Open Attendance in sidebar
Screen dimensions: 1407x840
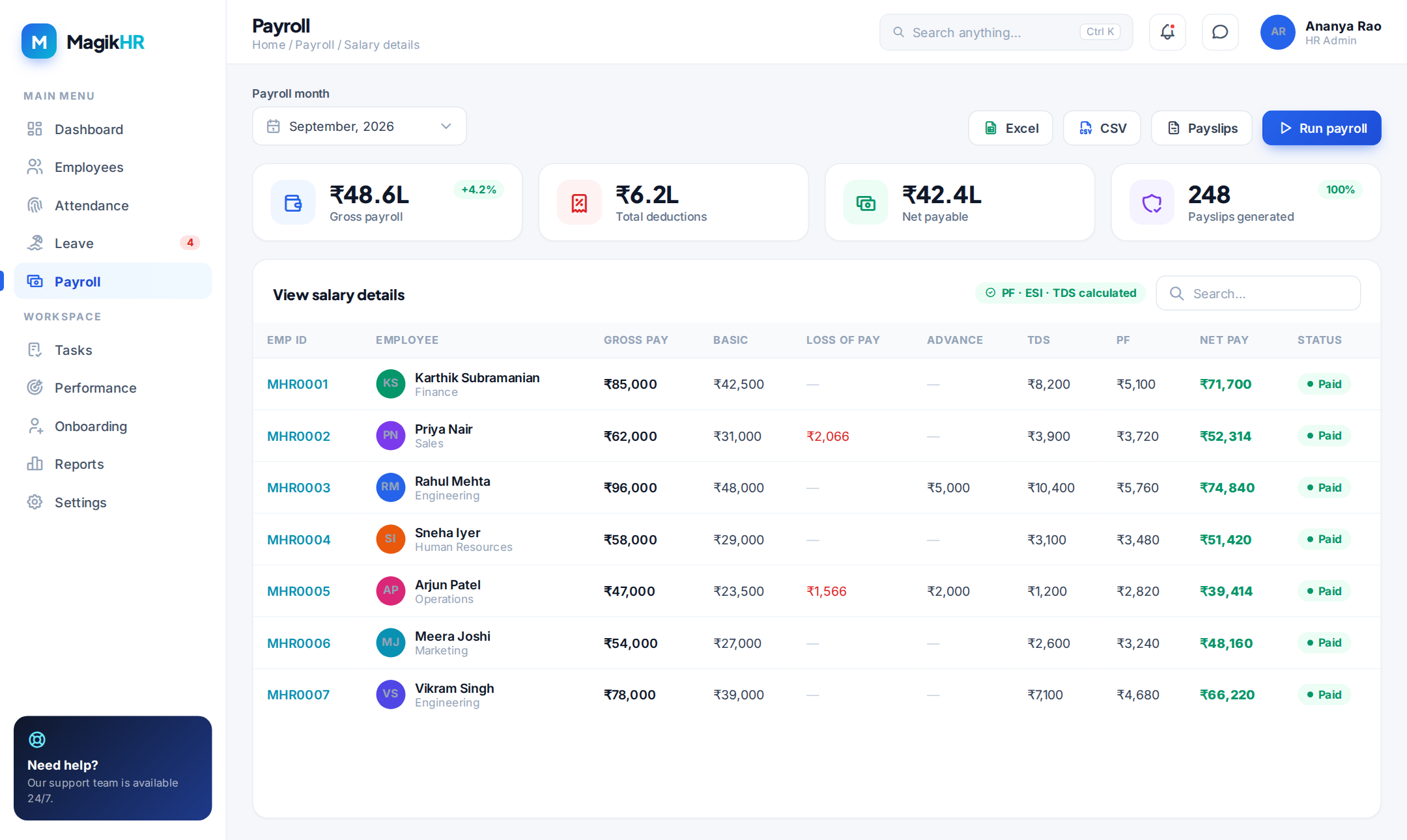[x=113, y=205]
